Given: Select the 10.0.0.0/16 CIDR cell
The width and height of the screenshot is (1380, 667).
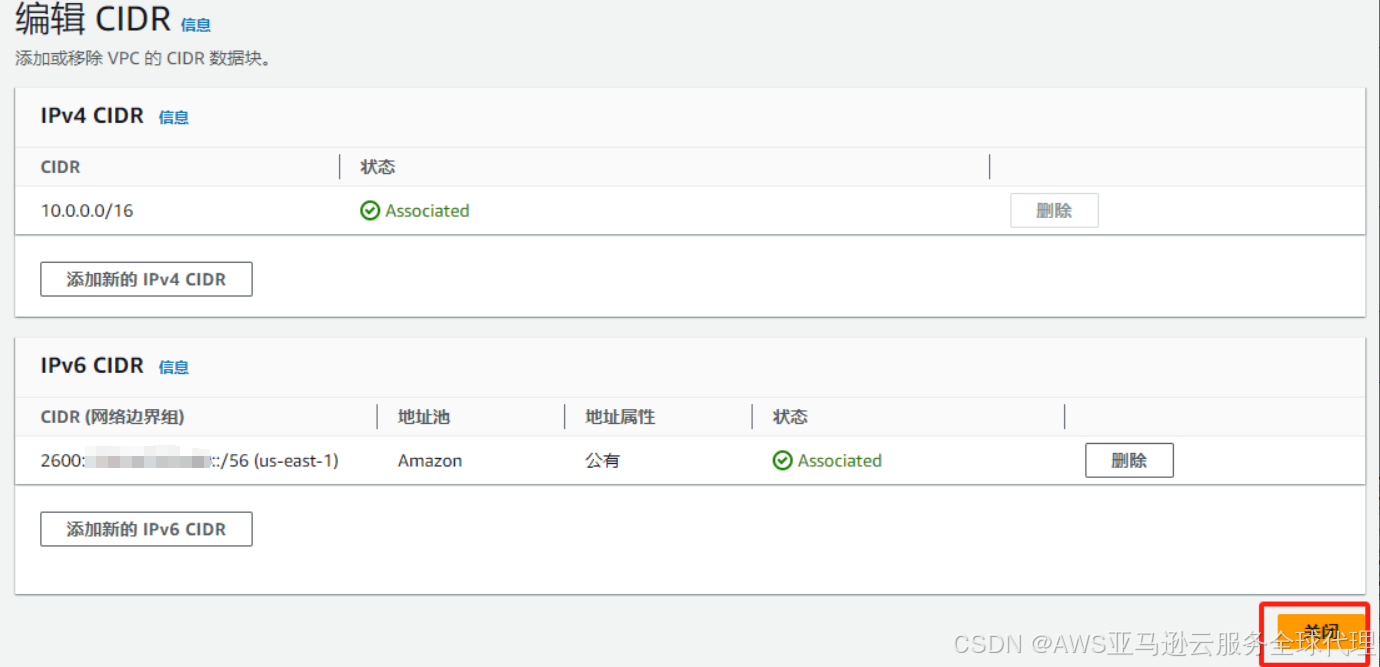Looking at the screenshot, I should coord(87,211).
